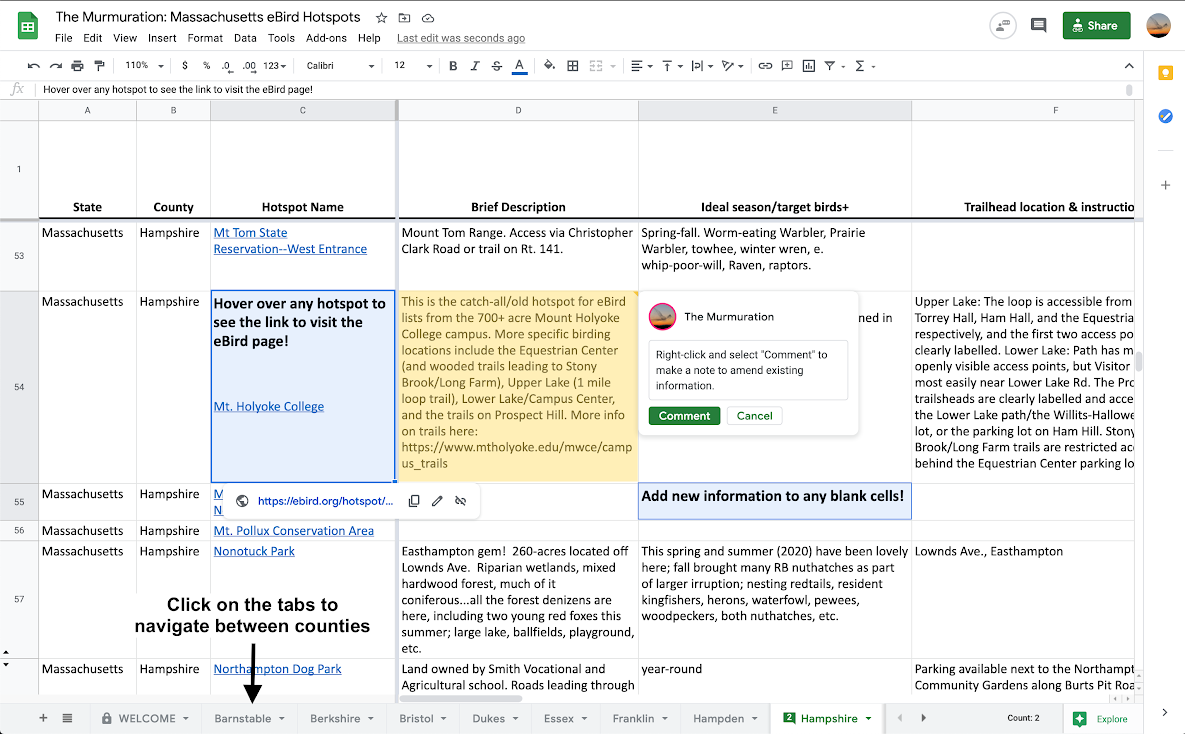The width and height of the screenshot is (1185, 734).
Task: Click the All sheets list icon
Action: 67,718
